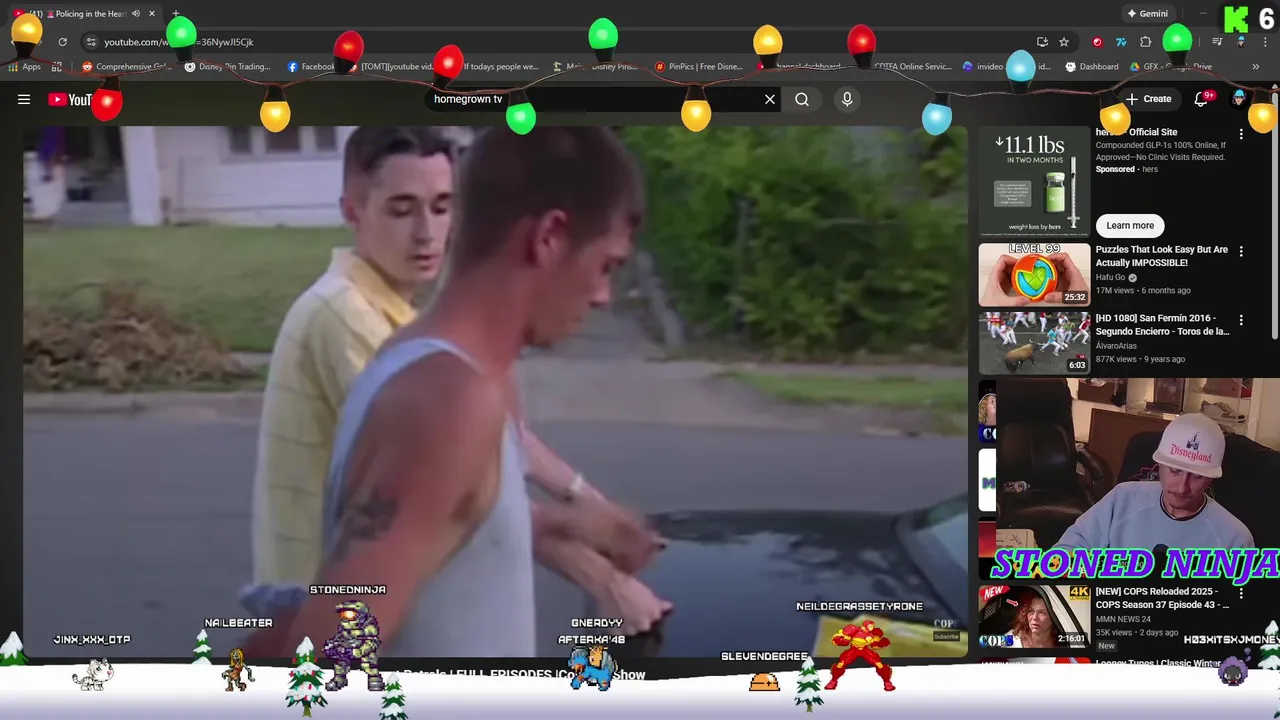Close the Policing in the Heart tab
The height and width of the screenshot is (720, 1280).
(x=152, y=14)
